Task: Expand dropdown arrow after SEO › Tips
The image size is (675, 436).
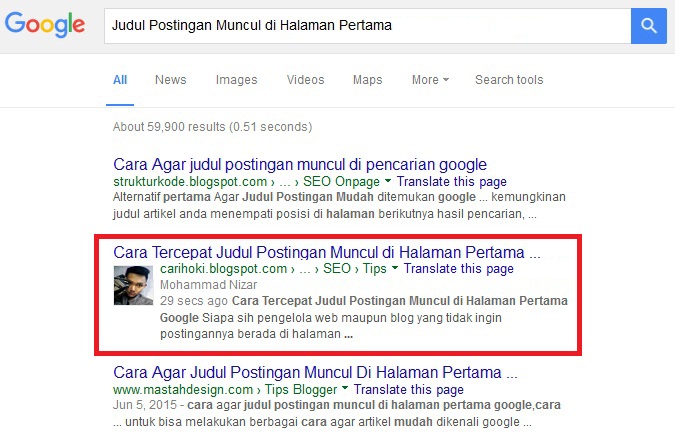Action: pos(395,268)
